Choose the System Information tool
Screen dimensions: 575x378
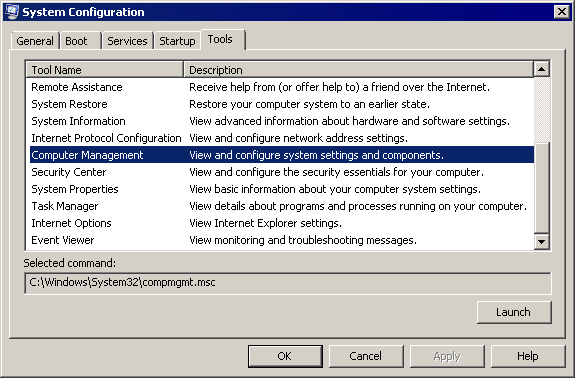[282, 121]
